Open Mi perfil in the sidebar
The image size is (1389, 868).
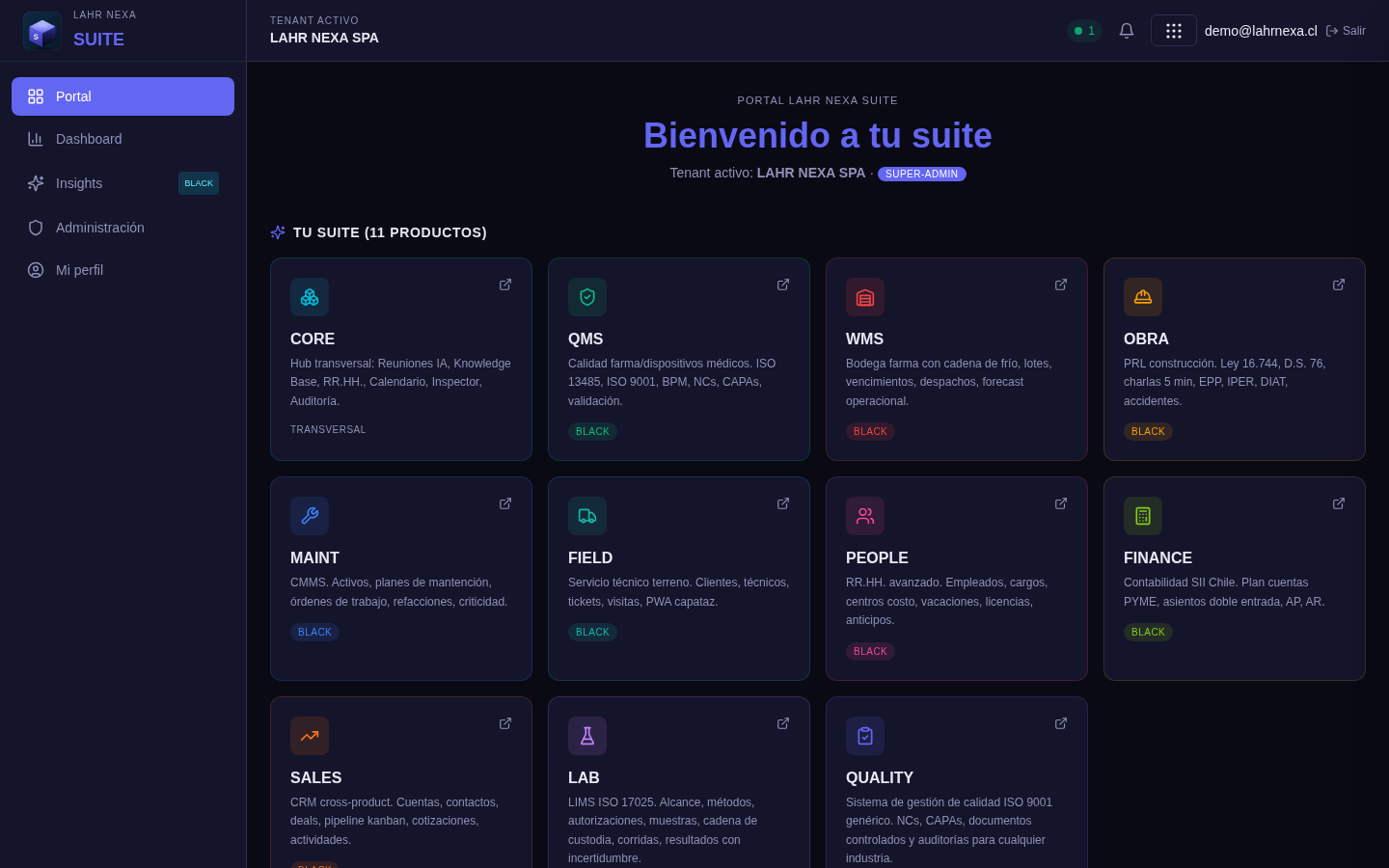[123, 270]
